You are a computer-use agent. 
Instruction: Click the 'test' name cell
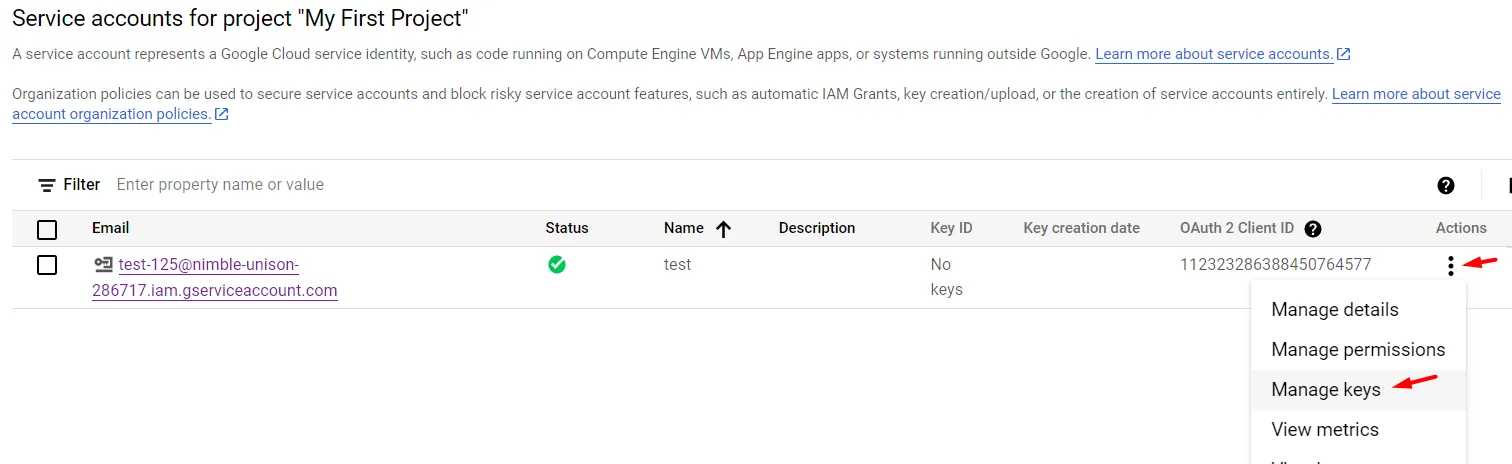tap(677, 265)
